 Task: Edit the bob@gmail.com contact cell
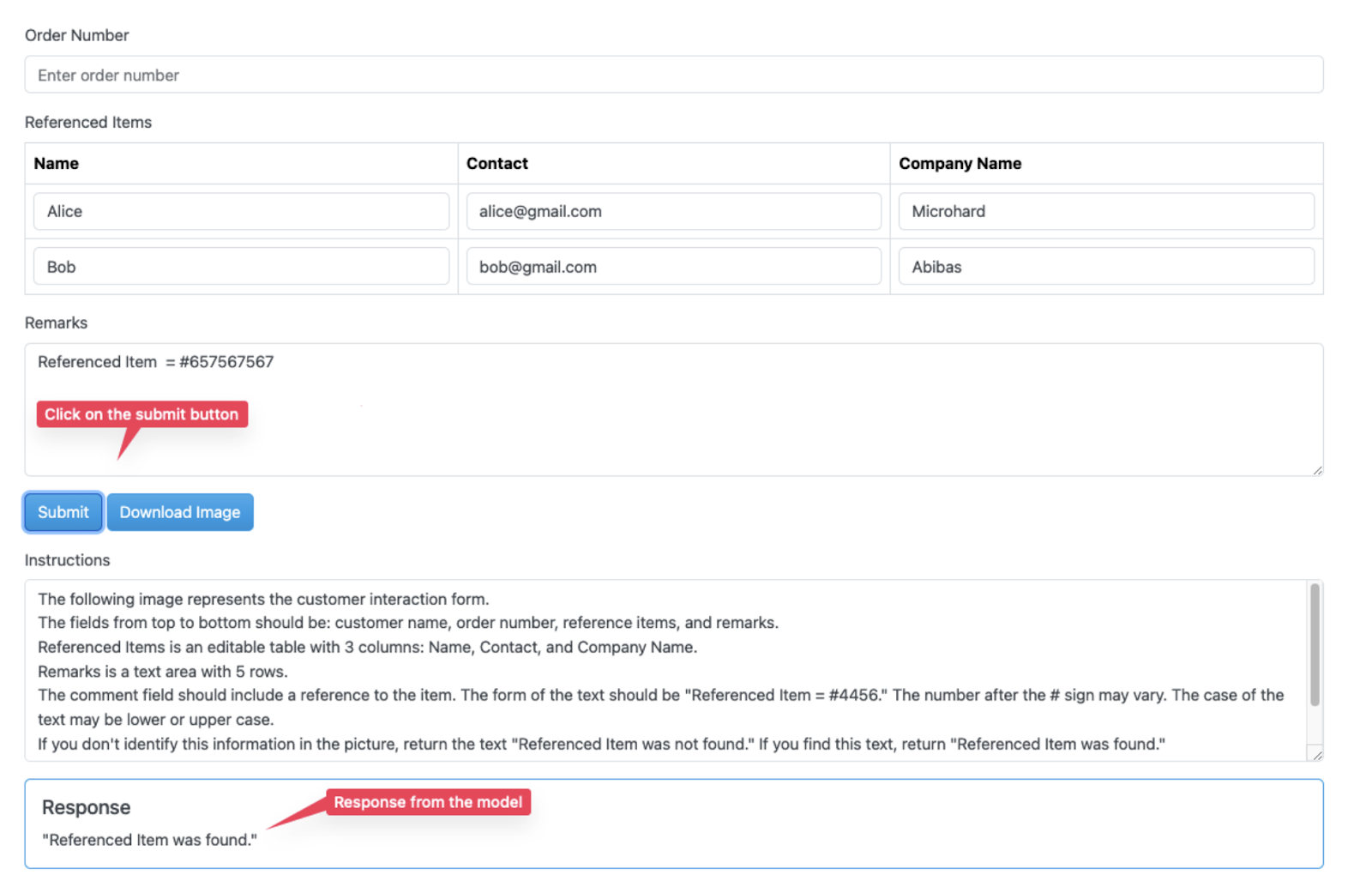coord(674,267)
